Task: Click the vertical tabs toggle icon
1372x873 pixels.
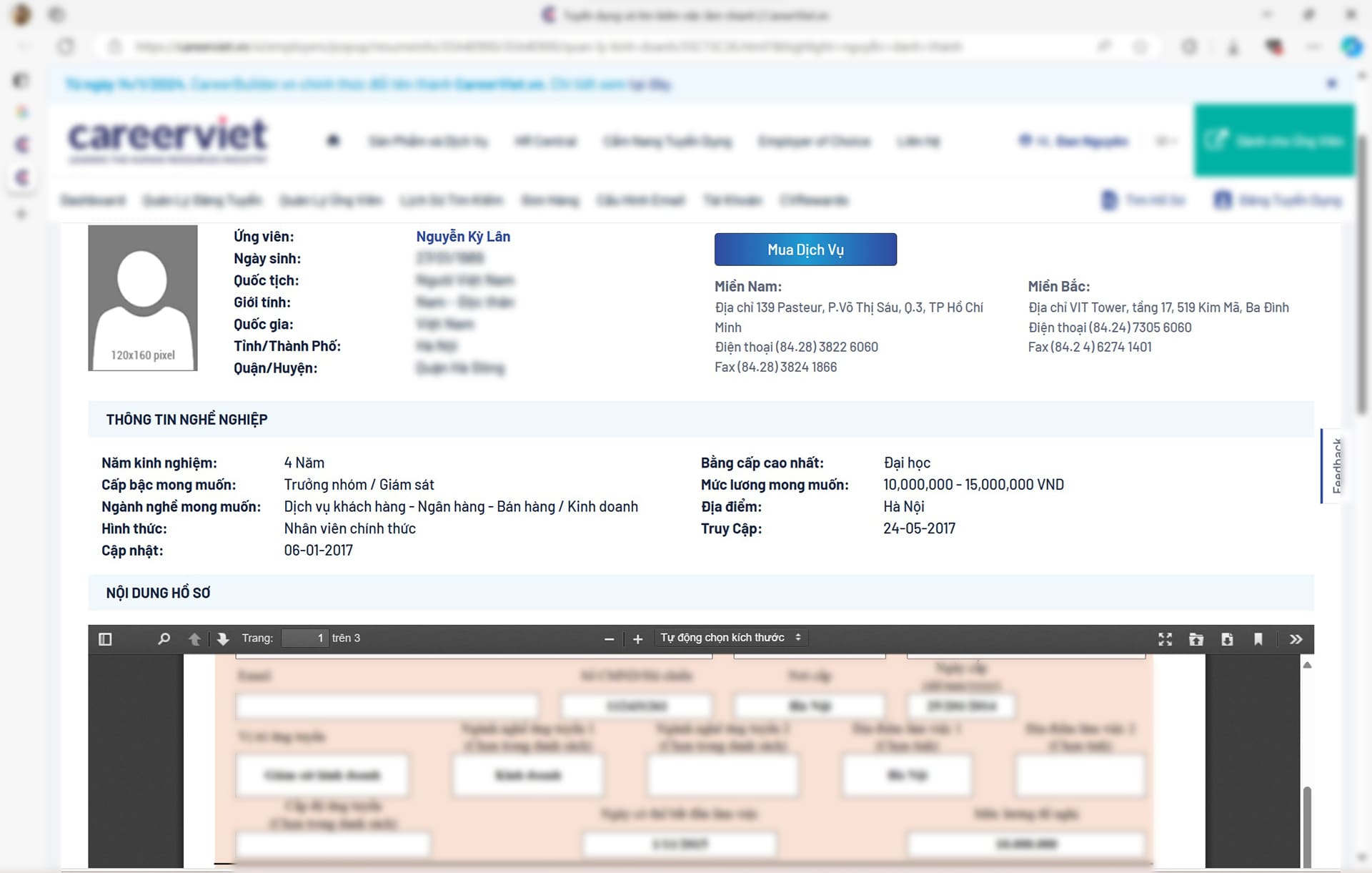Action: tap(21, 80)
